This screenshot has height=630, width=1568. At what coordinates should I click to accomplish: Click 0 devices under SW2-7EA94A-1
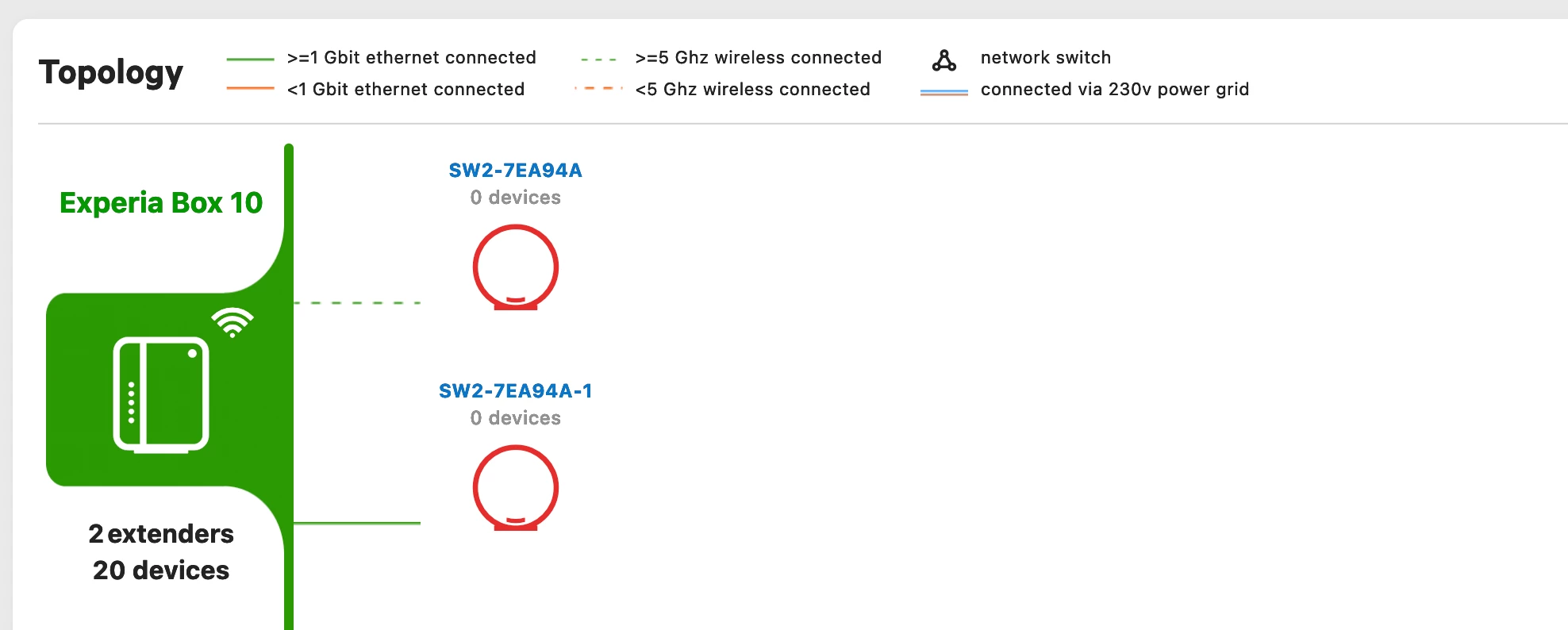pos(516,418)
